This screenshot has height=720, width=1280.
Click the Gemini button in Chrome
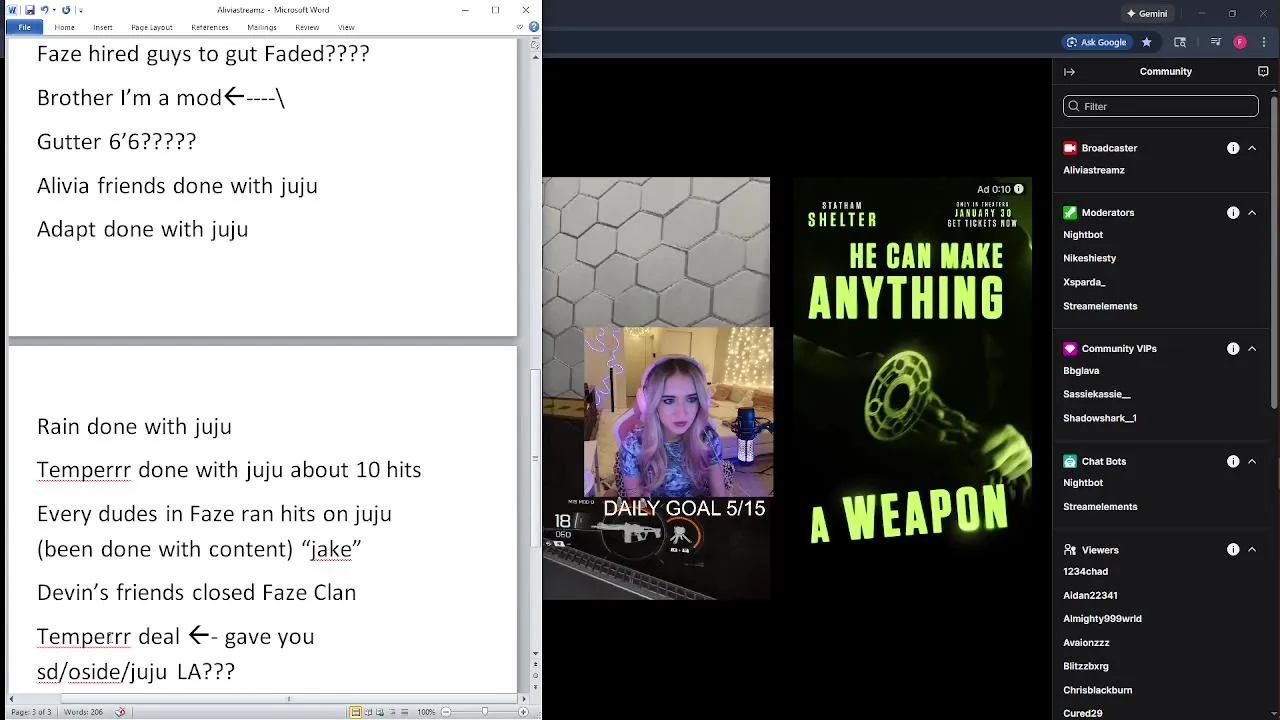point(1146,13)
